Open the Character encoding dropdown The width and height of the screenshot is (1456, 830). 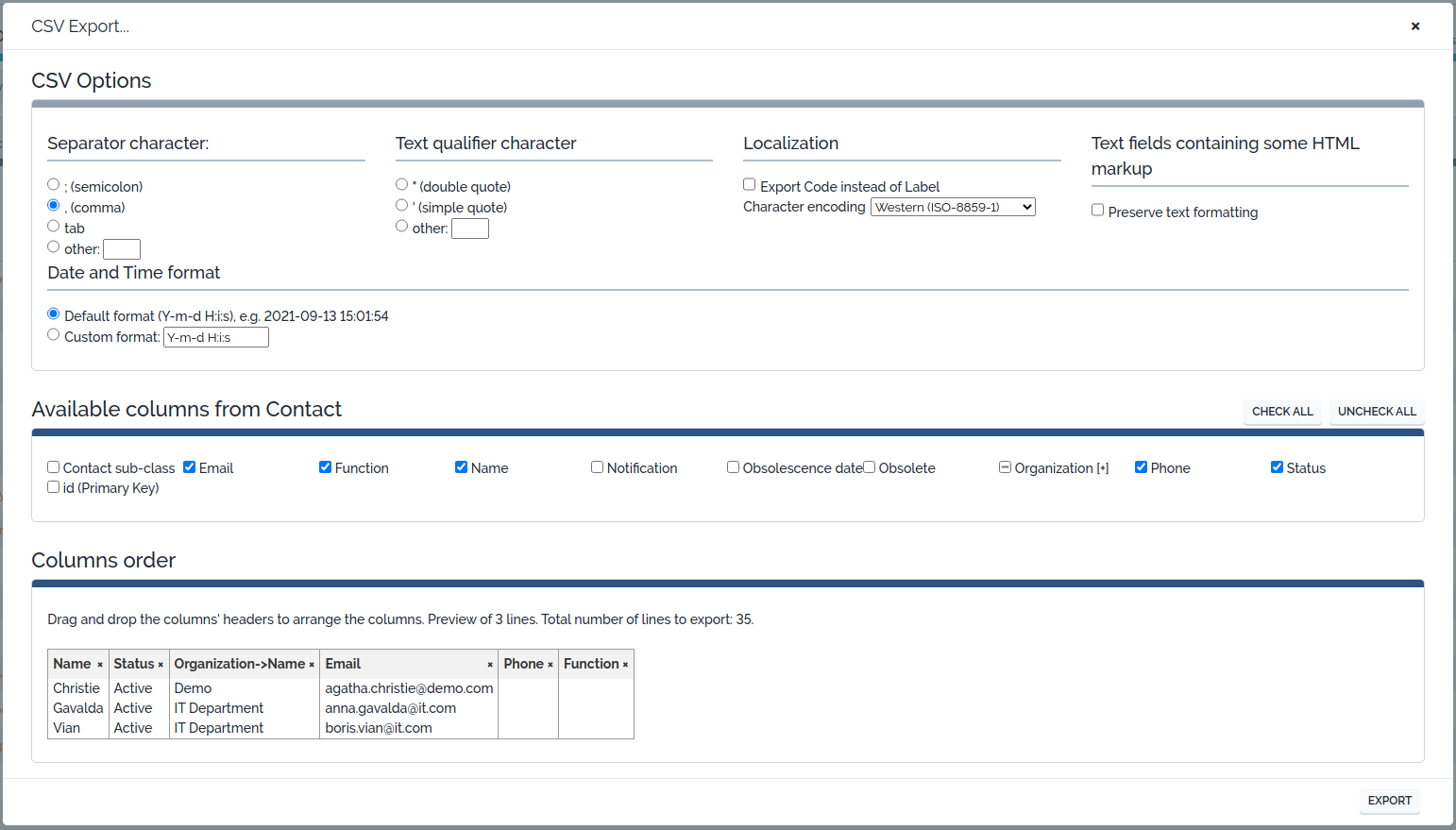952,206
